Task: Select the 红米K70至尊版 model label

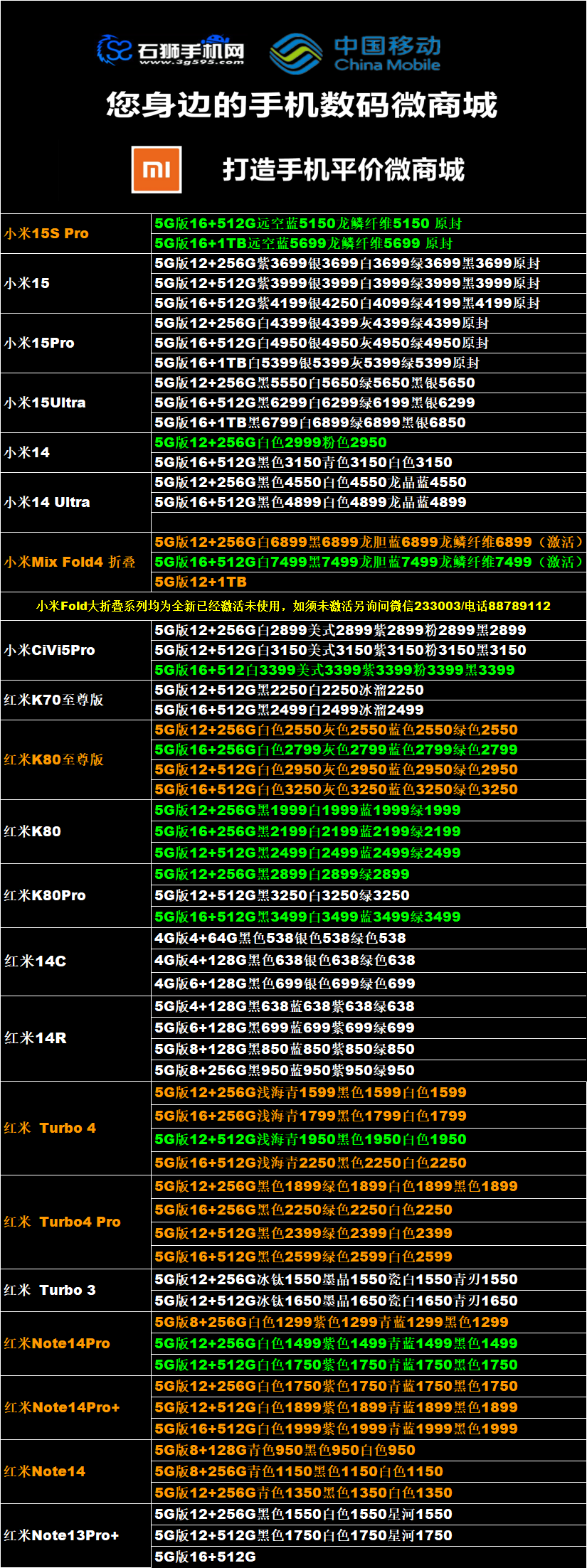Action: pyautogui.click(x=53, y=700)
